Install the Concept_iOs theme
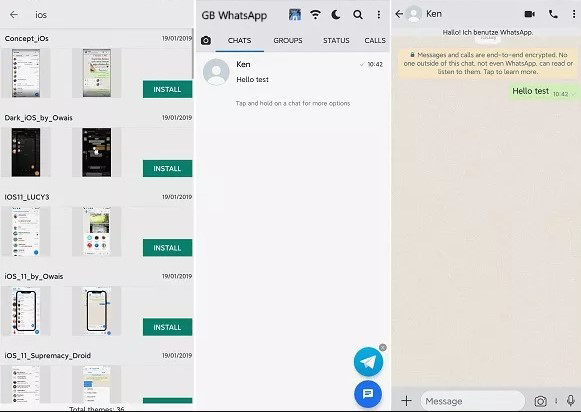This screenshot has height=412, width=581. pyautogui.click(x=167, y=89)
